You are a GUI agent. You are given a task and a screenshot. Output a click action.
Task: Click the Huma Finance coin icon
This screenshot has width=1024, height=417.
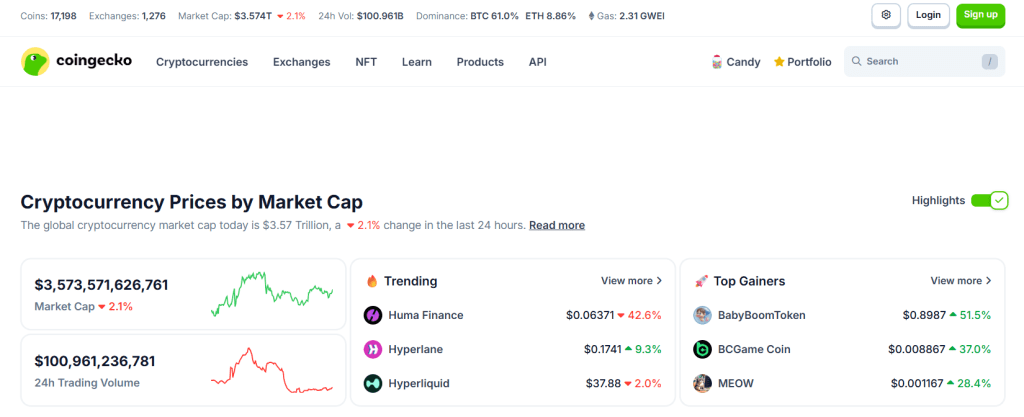pyautogui.click(x=373, y=315)
